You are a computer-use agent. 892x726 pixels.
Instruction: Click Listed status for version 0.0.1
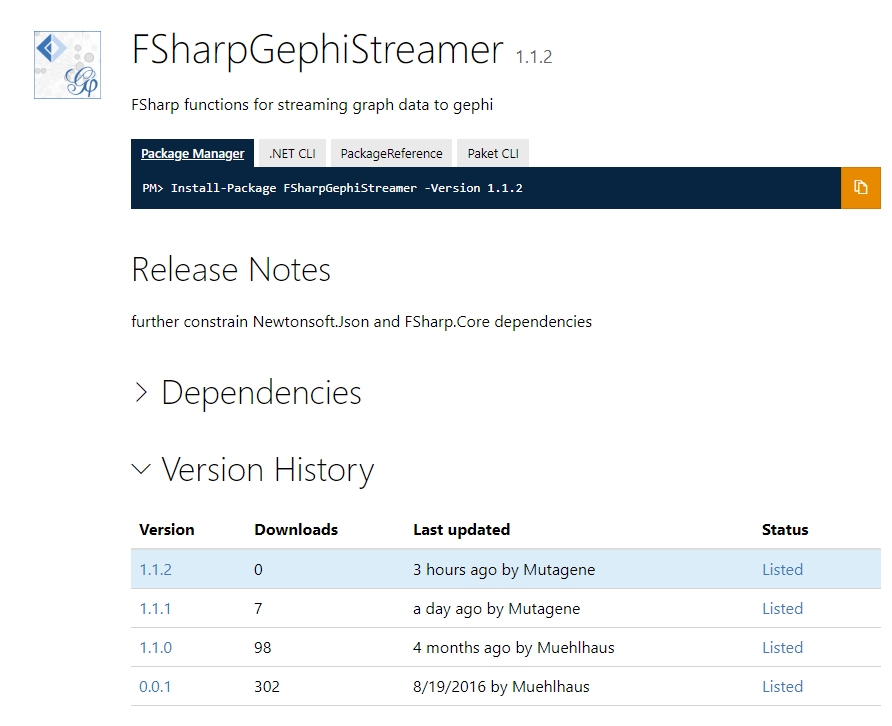click(782, 686)
